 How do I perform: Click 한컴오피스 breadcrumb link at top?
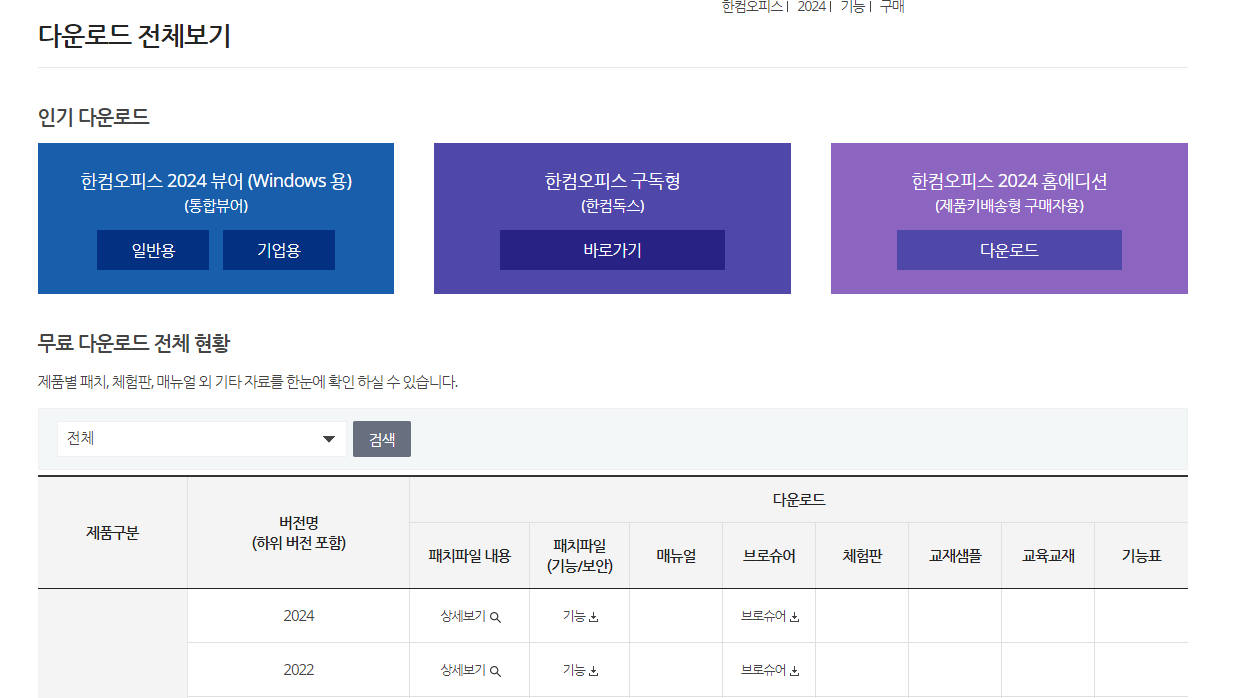tap(752, 6)
